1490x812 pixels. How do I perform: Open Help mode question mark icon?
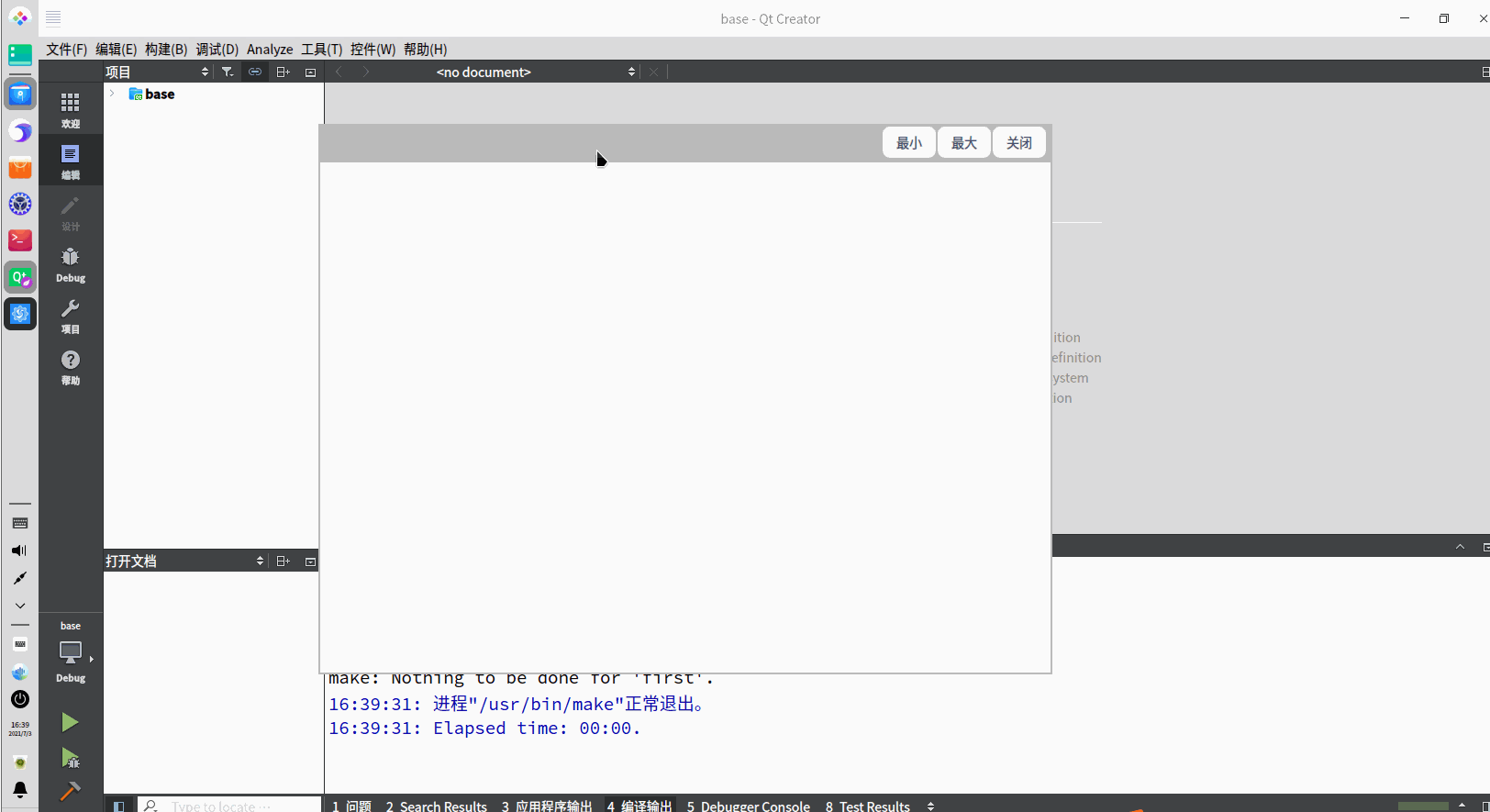(x=71, y=366)
